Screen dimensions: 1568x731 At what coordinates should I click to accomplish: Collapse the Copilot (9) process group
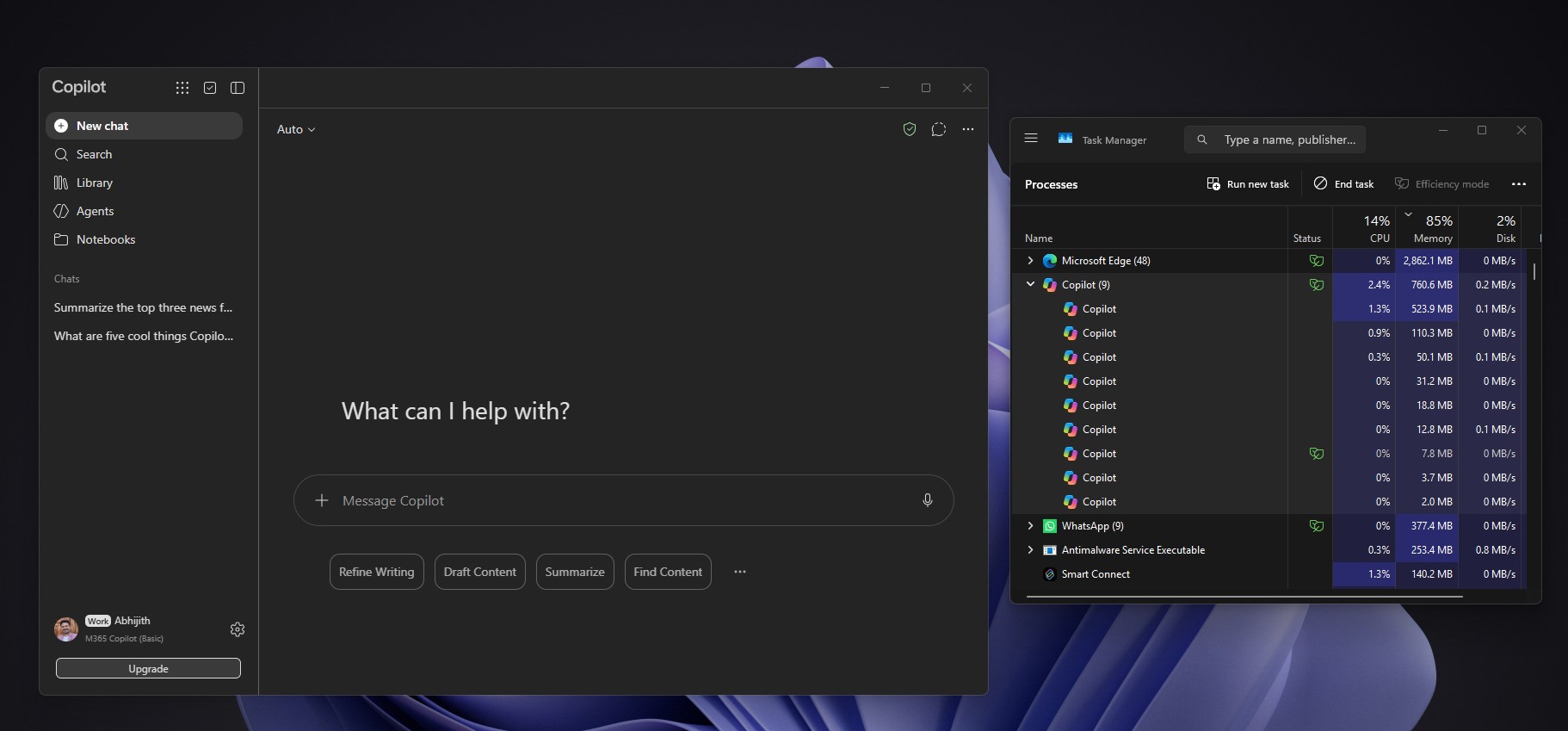[1030, 284]
